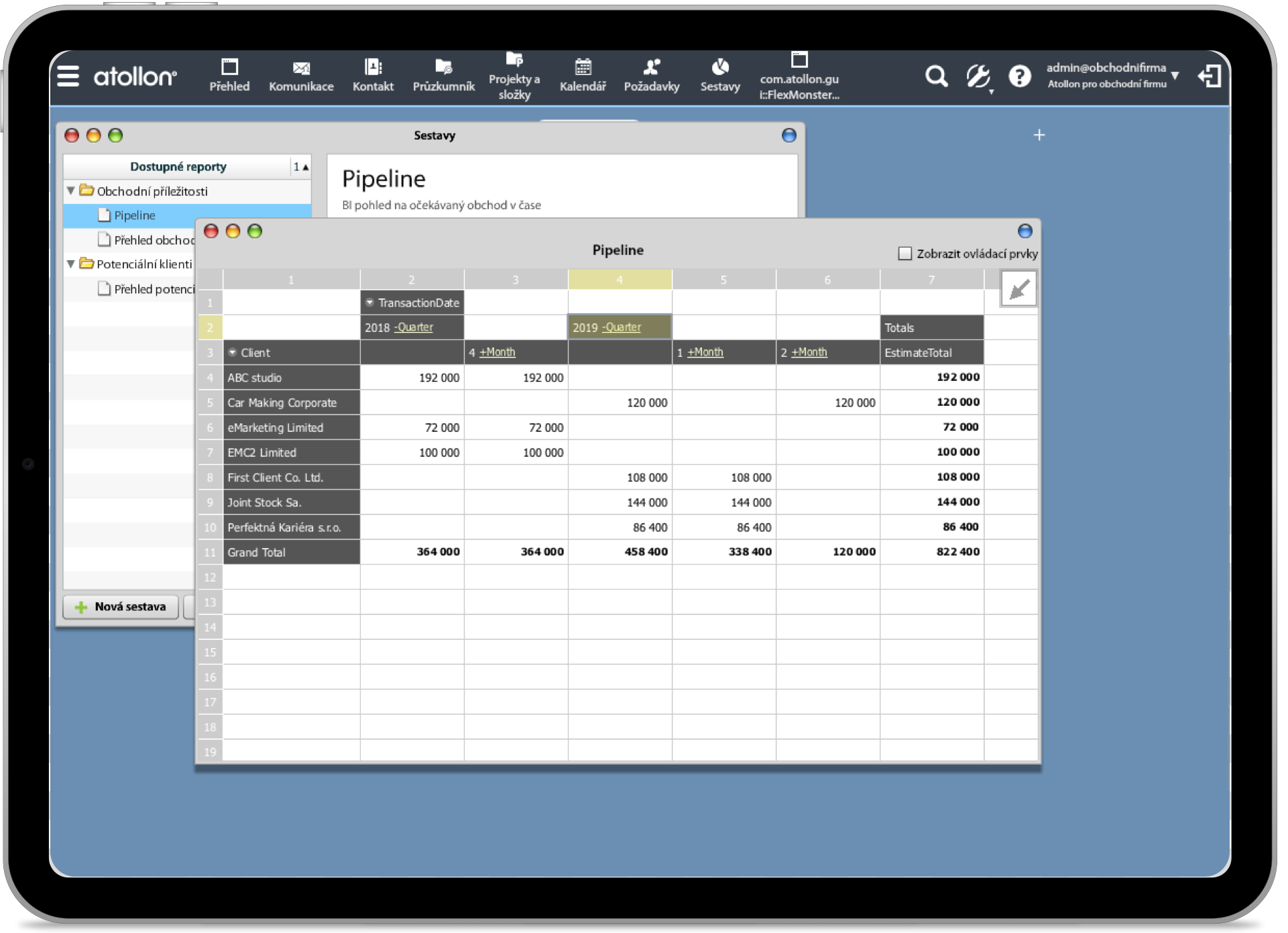Click the search magnifier icon
Image resolution: width=1288 pixels, height=933 pixels.
tap(936, 76)
